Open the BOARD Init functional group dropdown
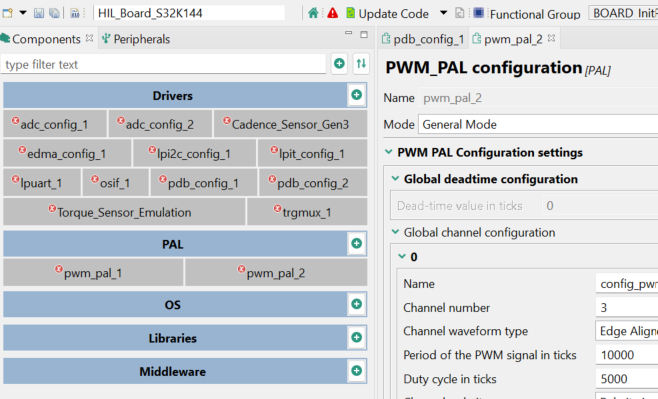658x399 pixels. point(623,13)
